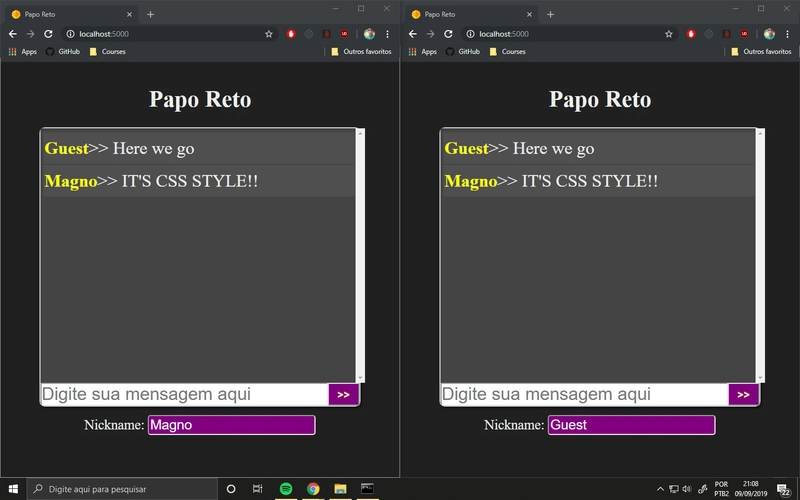Click the Nickname field containing Magno
Image resolution: width=800 pixels, height=500 pixels.
231,425
